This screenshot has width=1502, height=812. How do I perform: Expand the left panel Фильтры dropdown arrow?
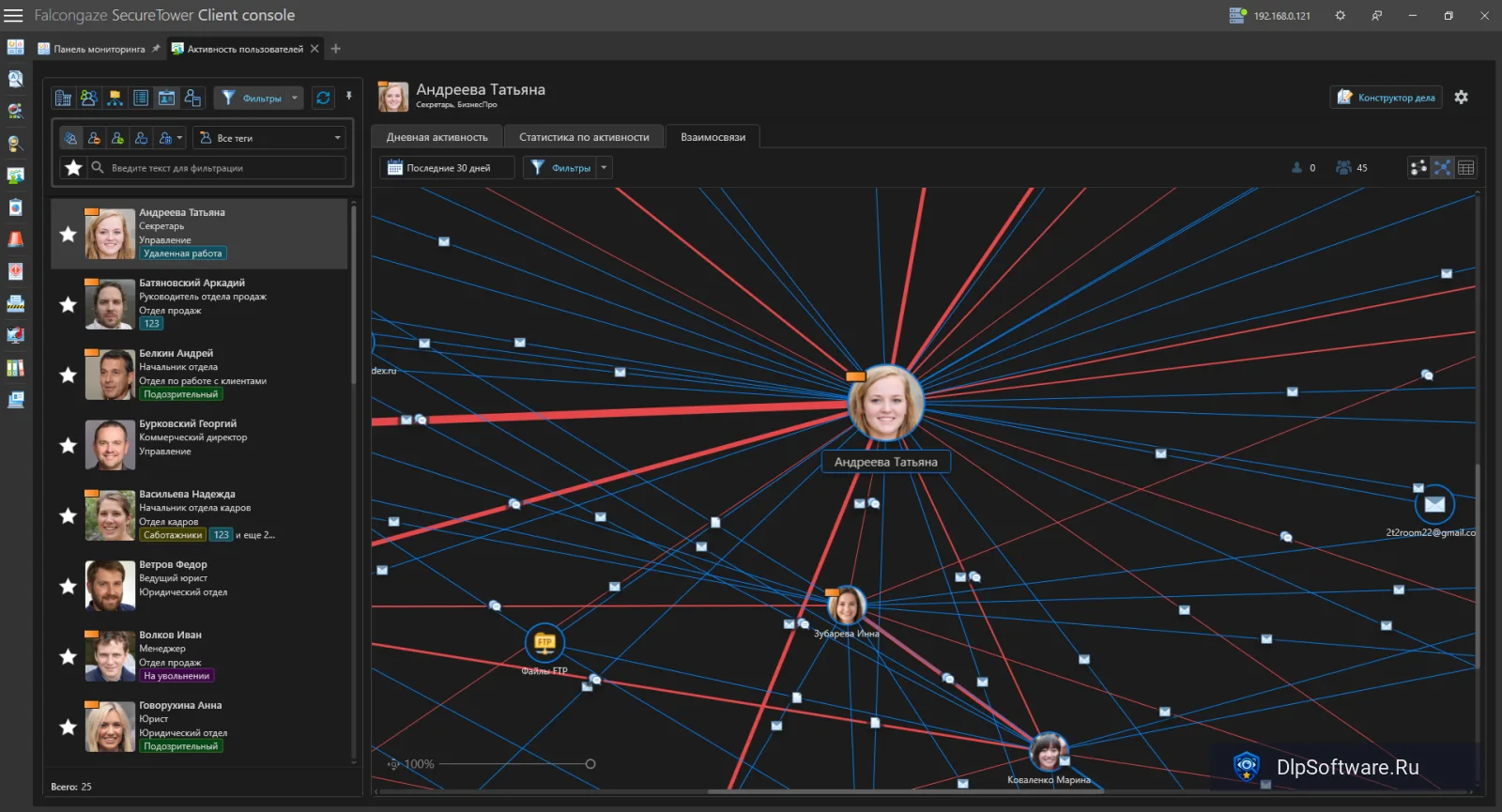(x=295, y=98)
